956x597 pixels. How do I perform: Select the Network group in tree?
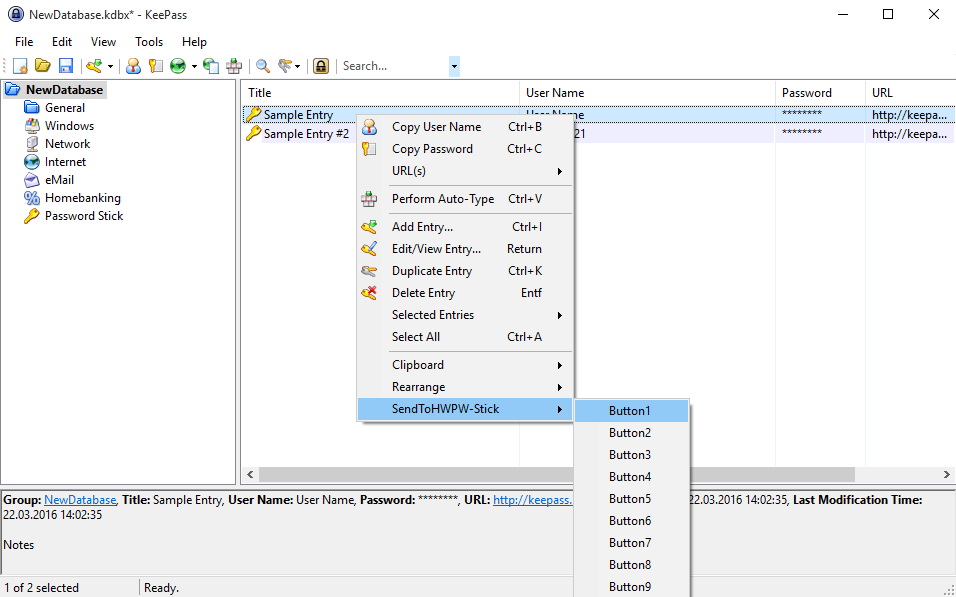click(x=67, y=144)
